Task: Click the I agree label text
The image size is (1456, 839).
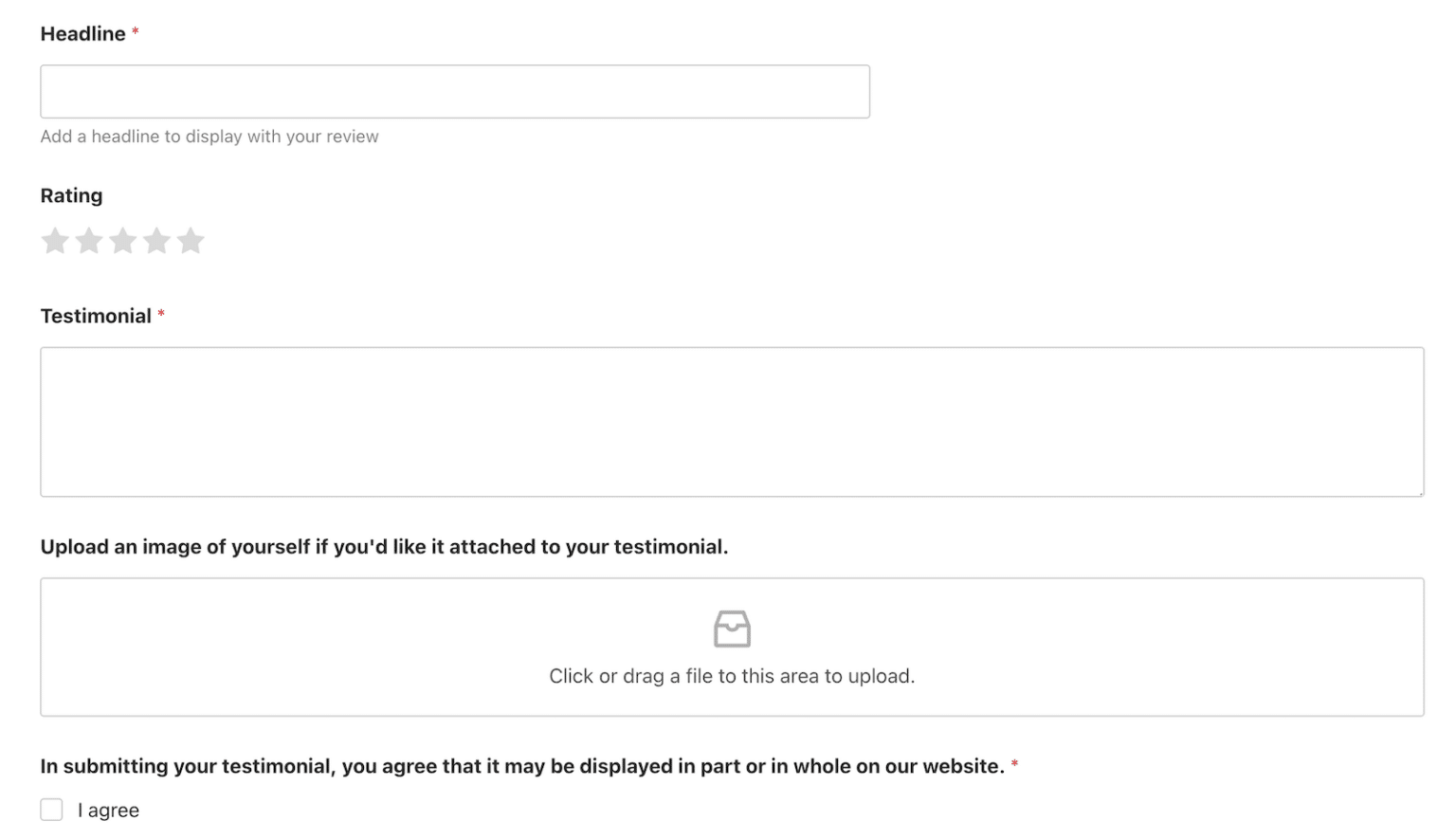Action: click(x=107, y=809)
